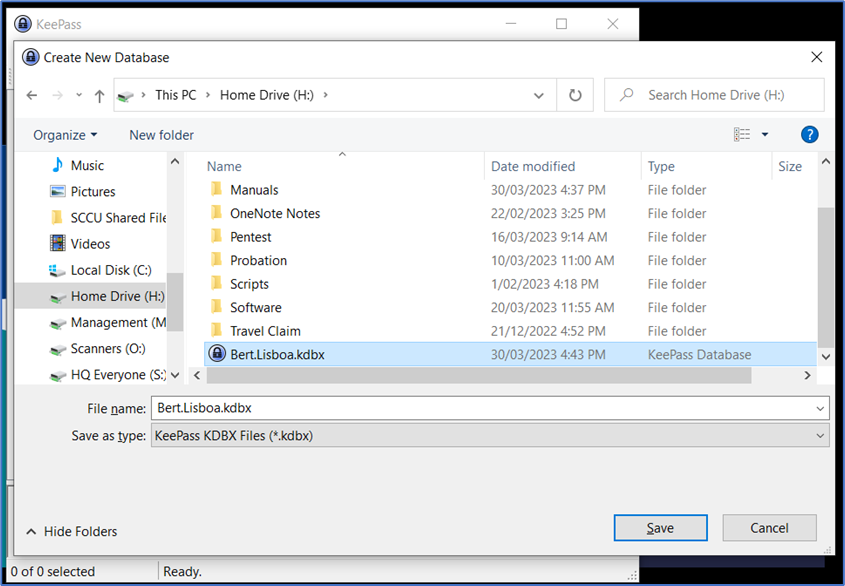
Task: Open Scanners (O:) drive in navigation pane
Action: (98, 349)
